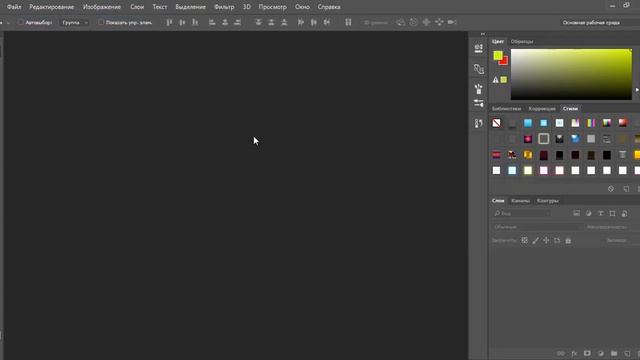Switch to the Коррекция tab
The height and width of the screenshot is (360, 640).
[542, 109]
